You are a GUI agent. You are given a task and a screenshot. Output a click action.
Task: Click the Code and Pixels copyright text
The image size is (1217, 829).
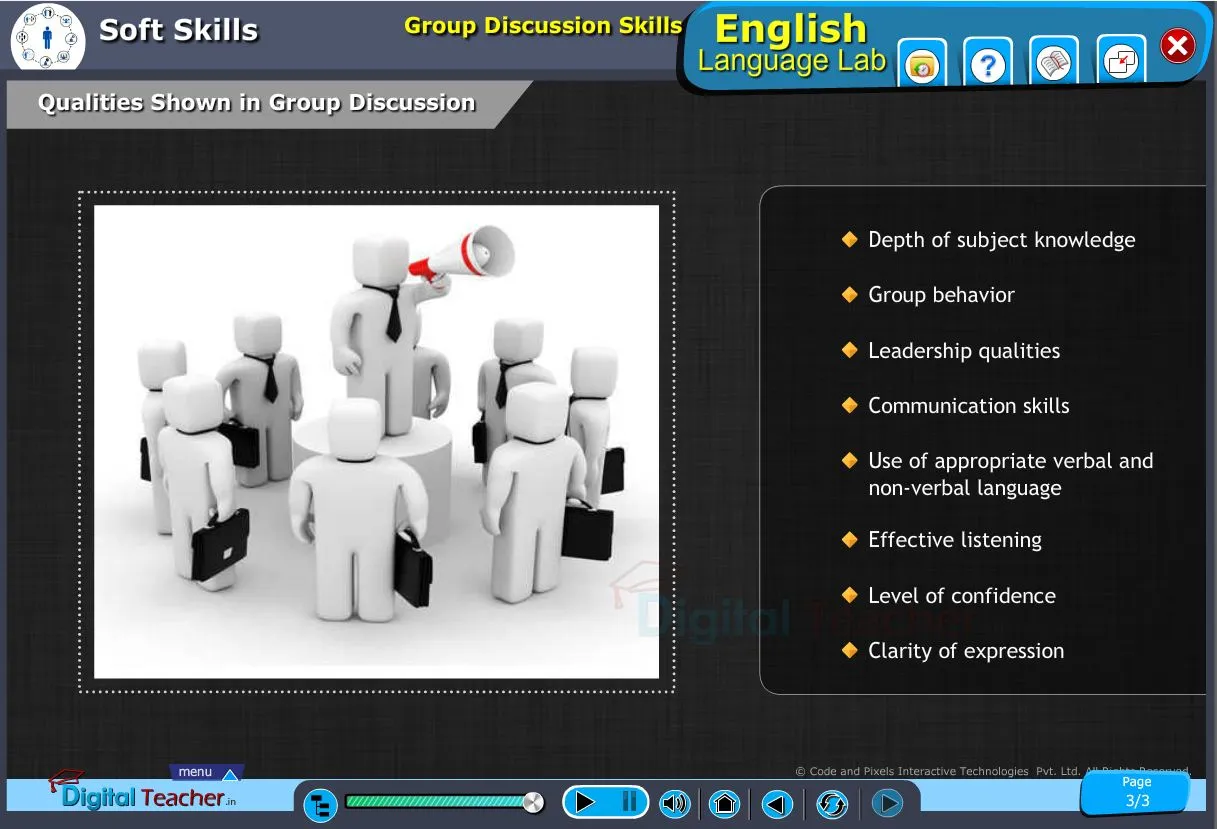pos(992,771)
